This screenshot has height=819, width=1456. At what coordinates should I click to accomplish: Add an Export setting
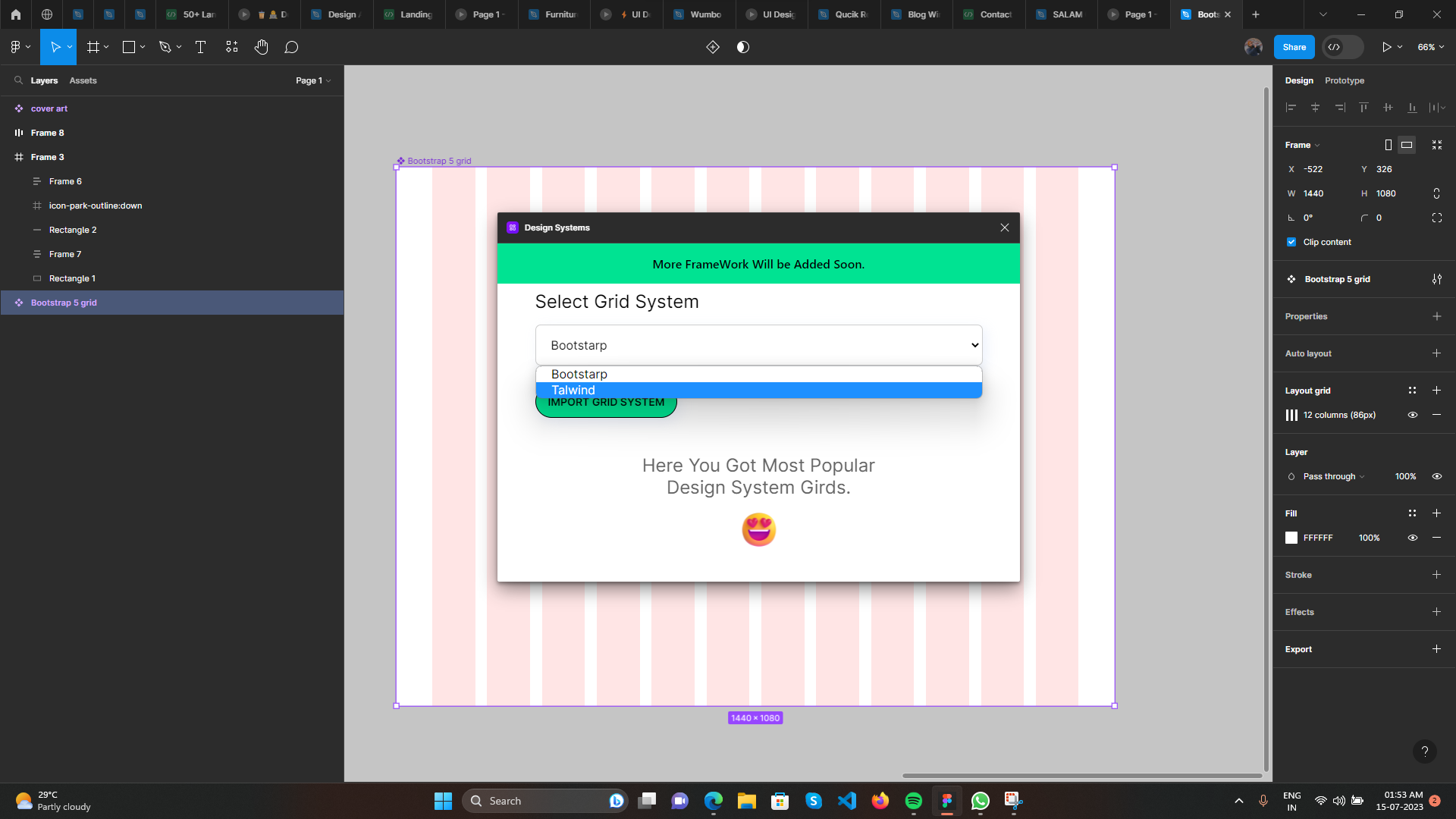coord(1436,649)
